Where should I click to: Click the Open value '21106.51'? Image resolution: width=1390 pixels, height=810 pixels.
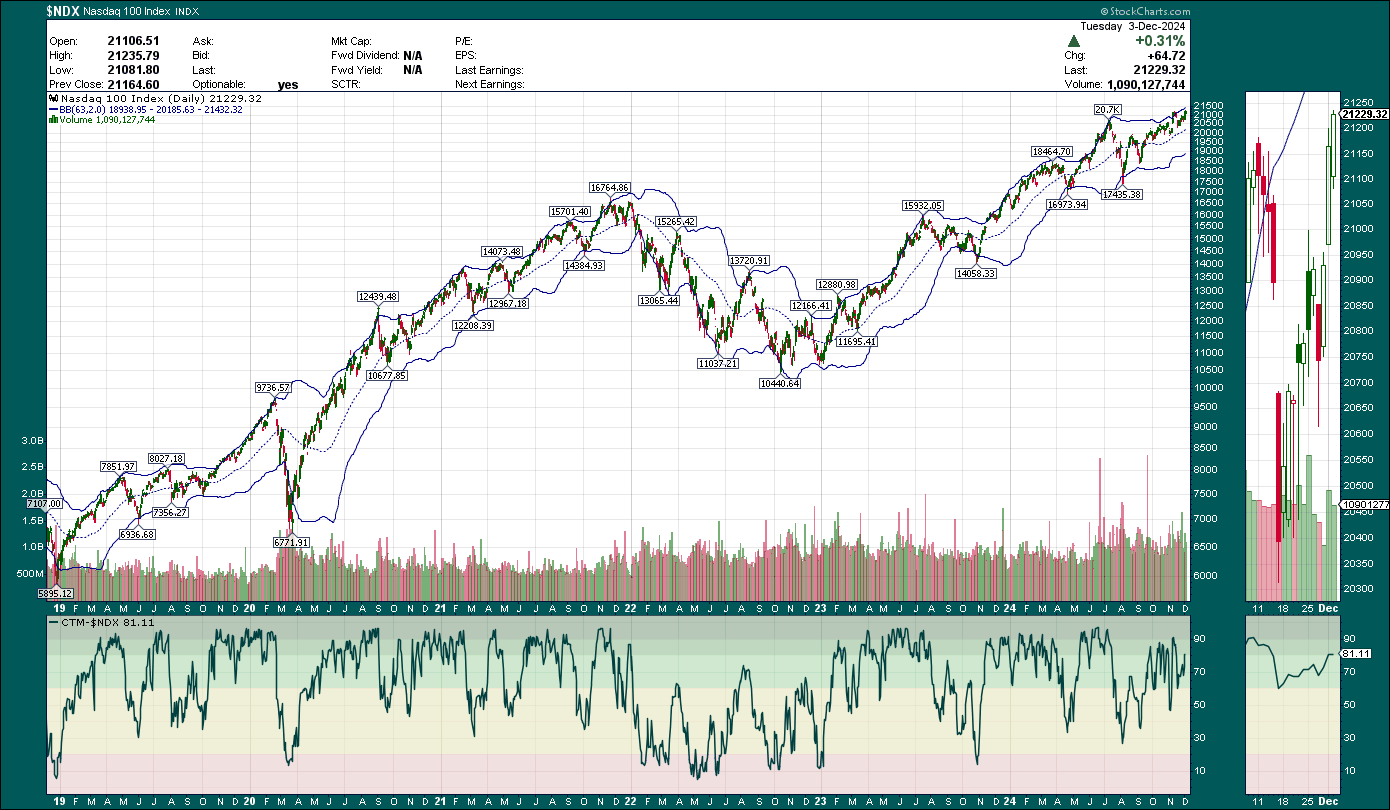coord(133,41)
